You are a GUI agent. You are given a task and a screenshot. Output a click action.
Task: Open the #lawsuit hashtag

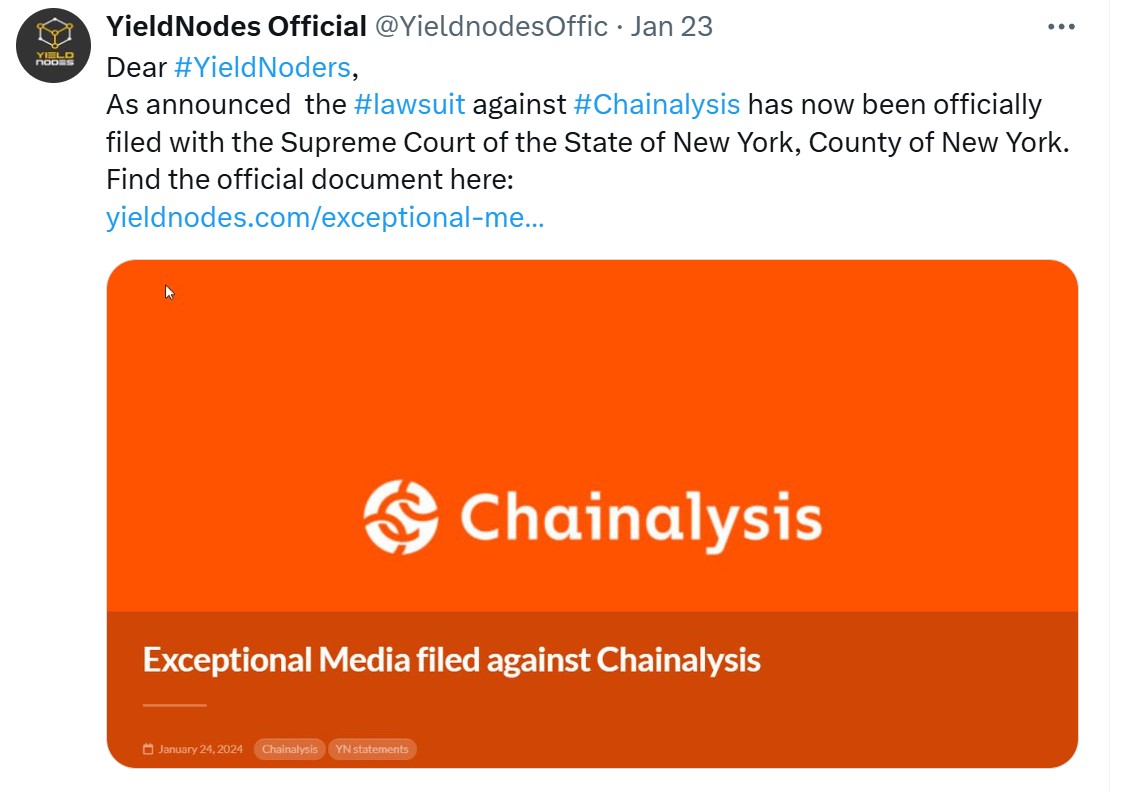(410, 104)
